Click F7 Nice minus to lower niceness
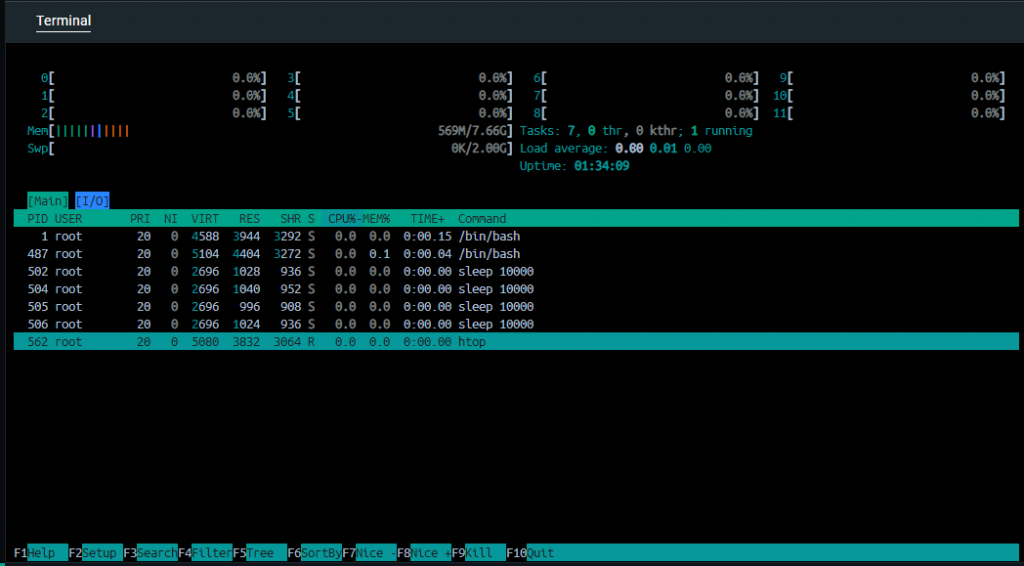 tap(370, 553)
